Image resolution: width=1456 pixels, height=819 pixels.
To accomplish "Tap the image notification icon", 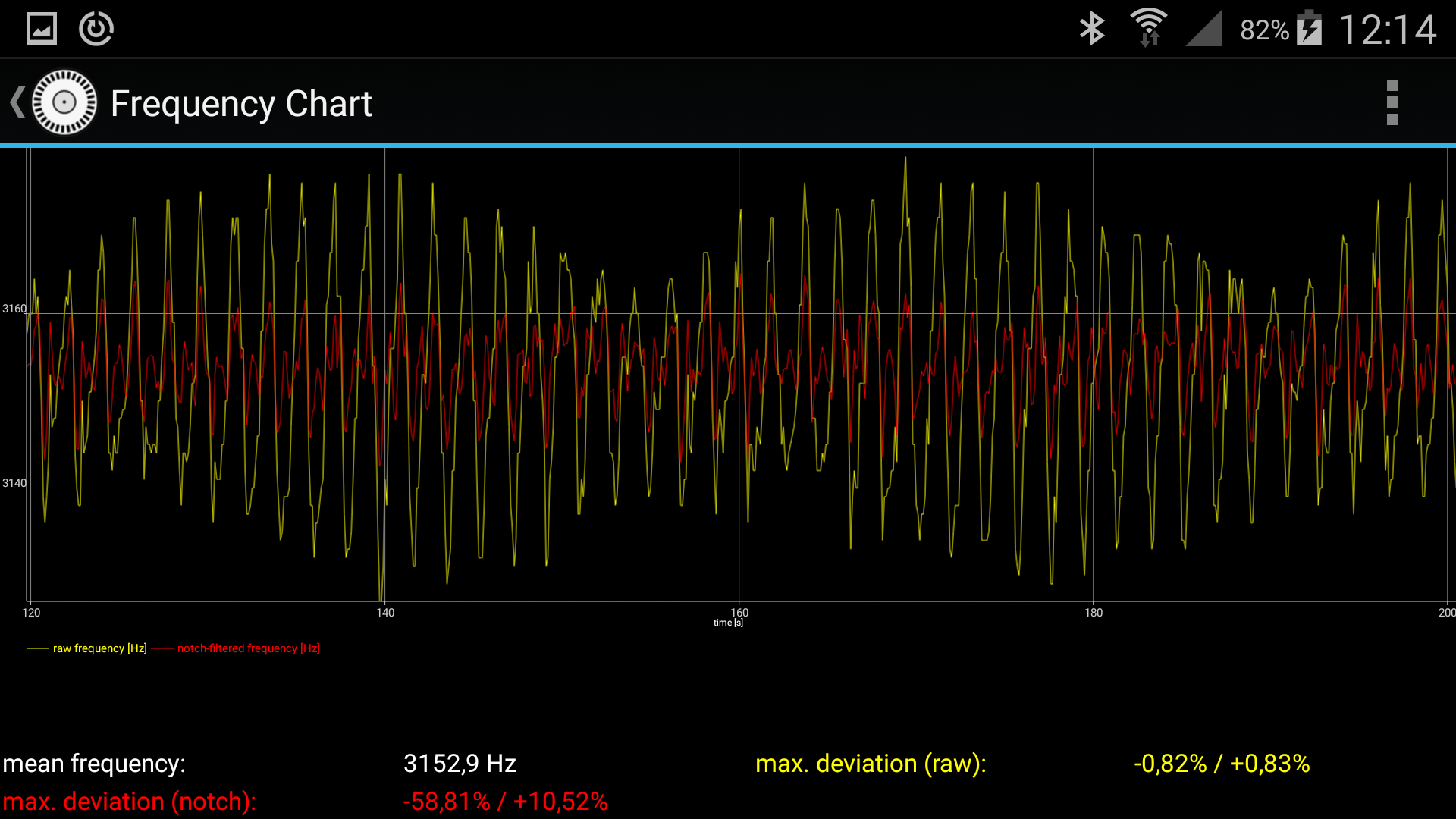I will pyautogui.click(x=42, y=30).
